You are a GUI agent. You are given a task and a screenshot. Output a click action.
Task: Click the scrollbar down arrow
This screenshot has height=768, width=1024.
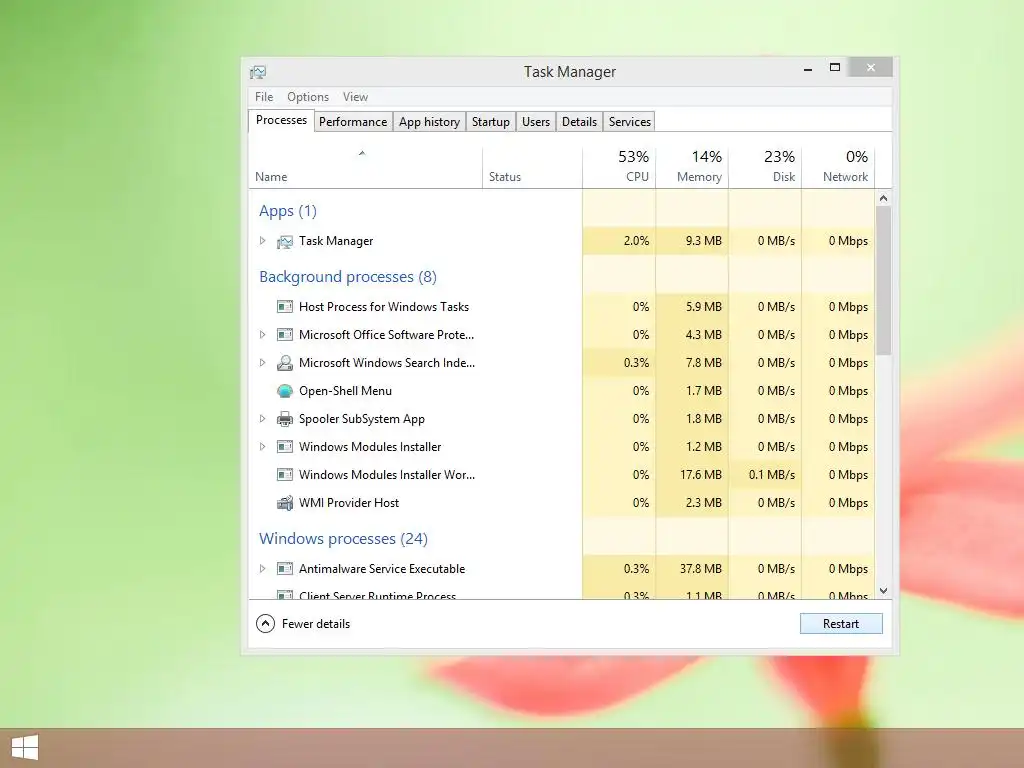(884, 591)
